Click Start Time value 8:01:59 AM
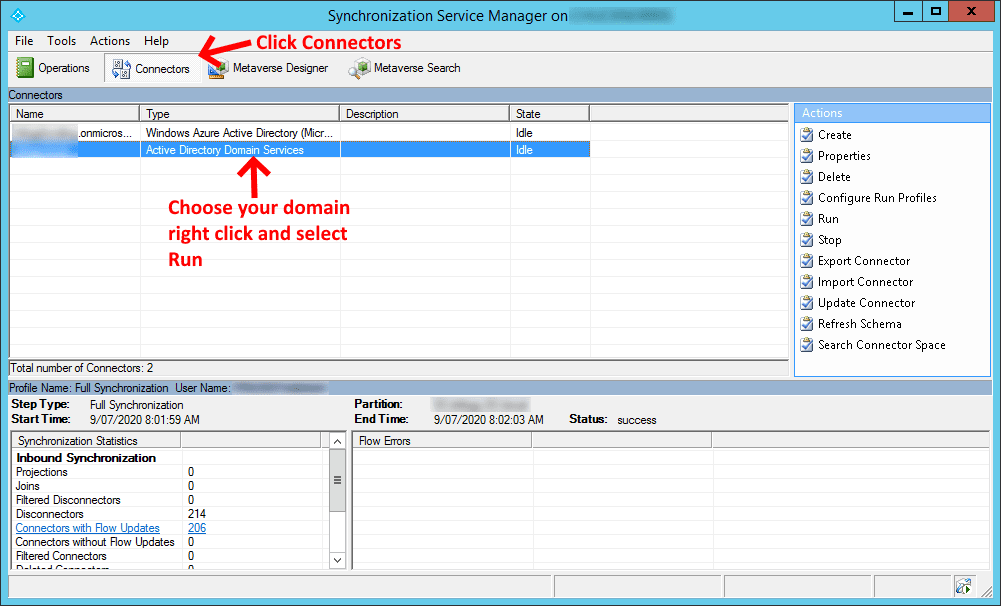Image resolution: width=1001 pixels, height=606 pixels. pos(144,420)
